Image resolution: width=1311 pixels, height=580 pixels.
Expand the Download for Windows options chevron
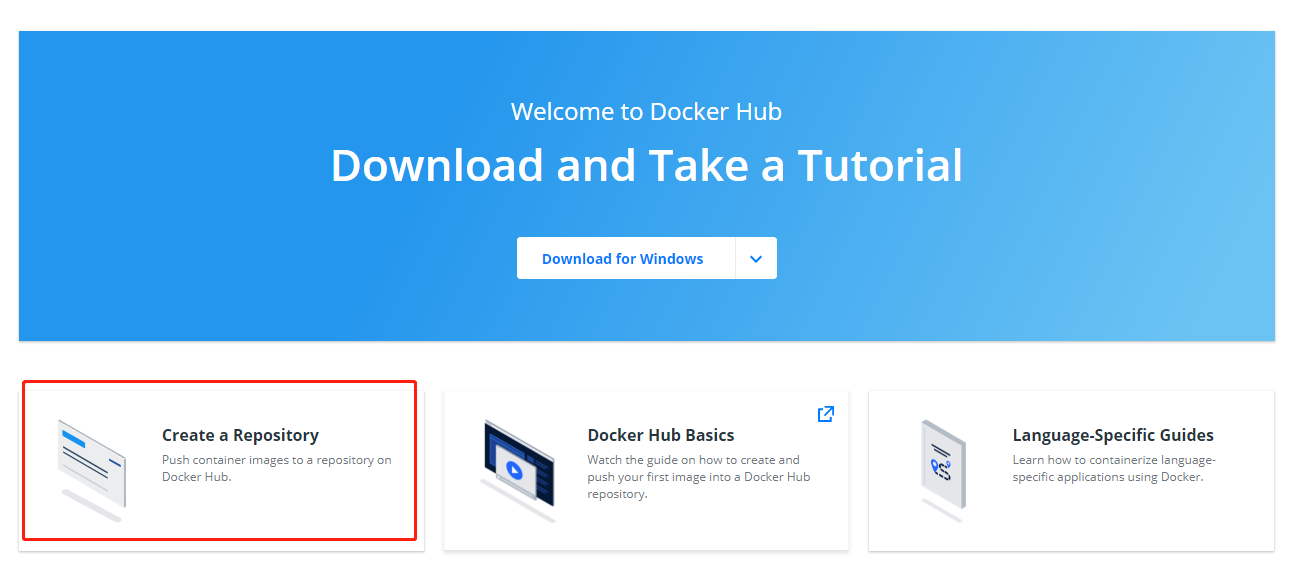(x=756, y=258)
